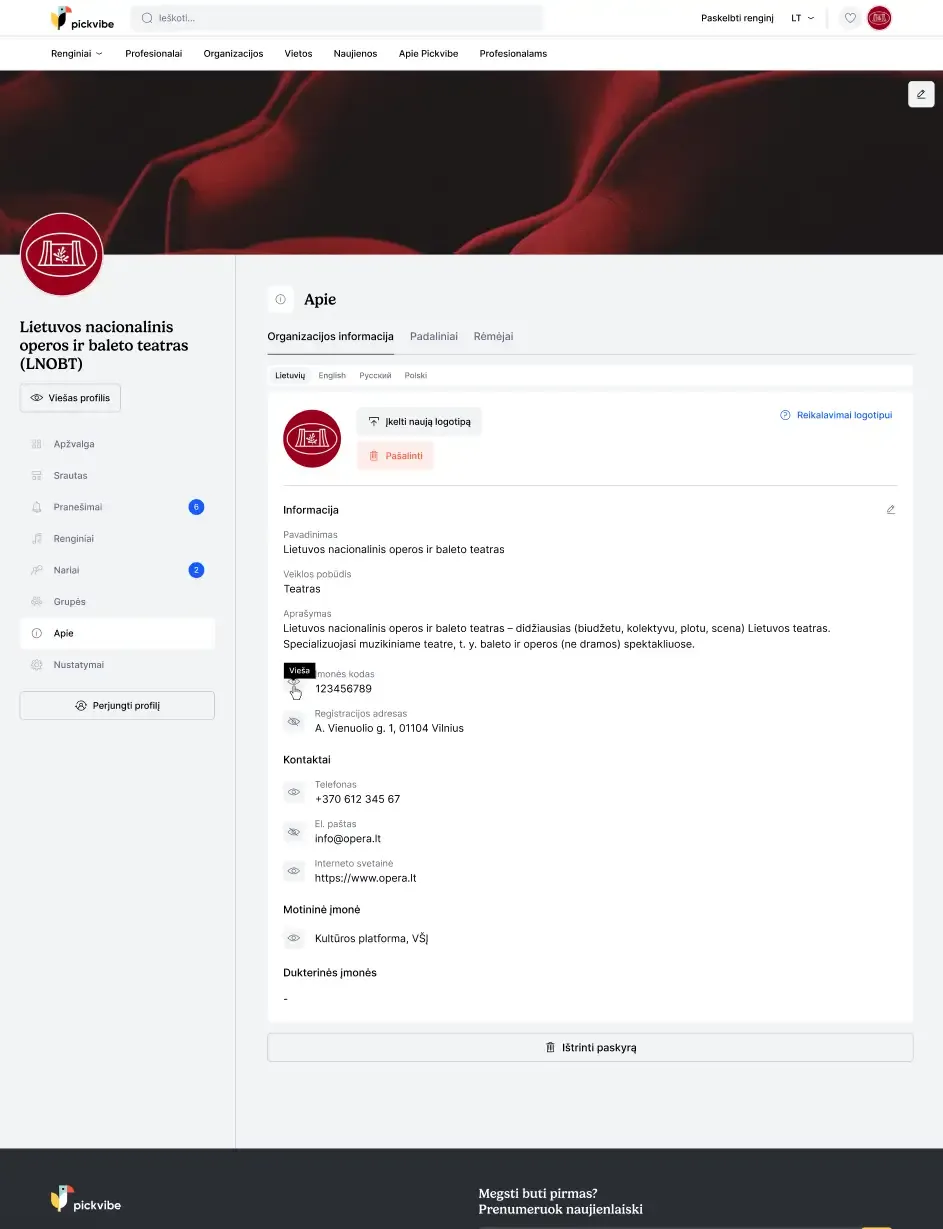Click the 123456789 company code value
Viewport: 943px width, 1229px height.
(343, 689)
